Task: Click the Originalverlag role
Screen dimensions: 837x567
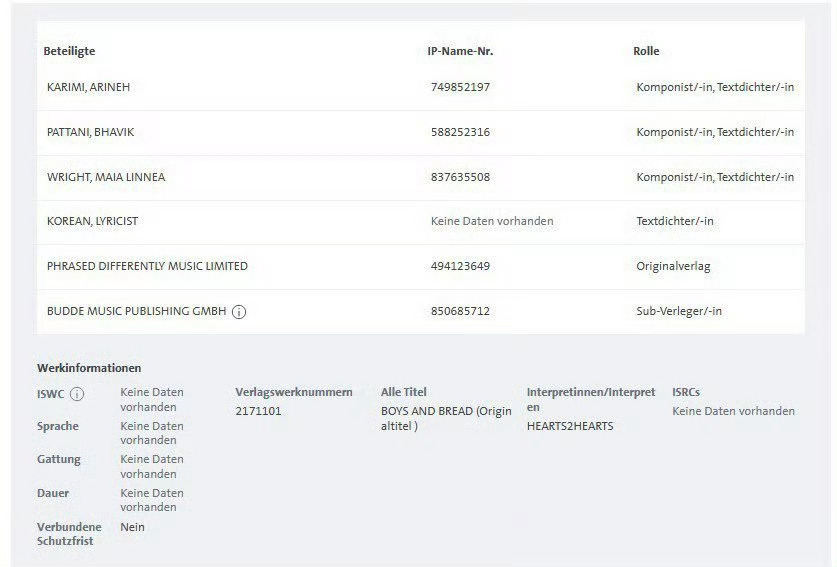Action: pyautogui.click(x=673, y=266)
